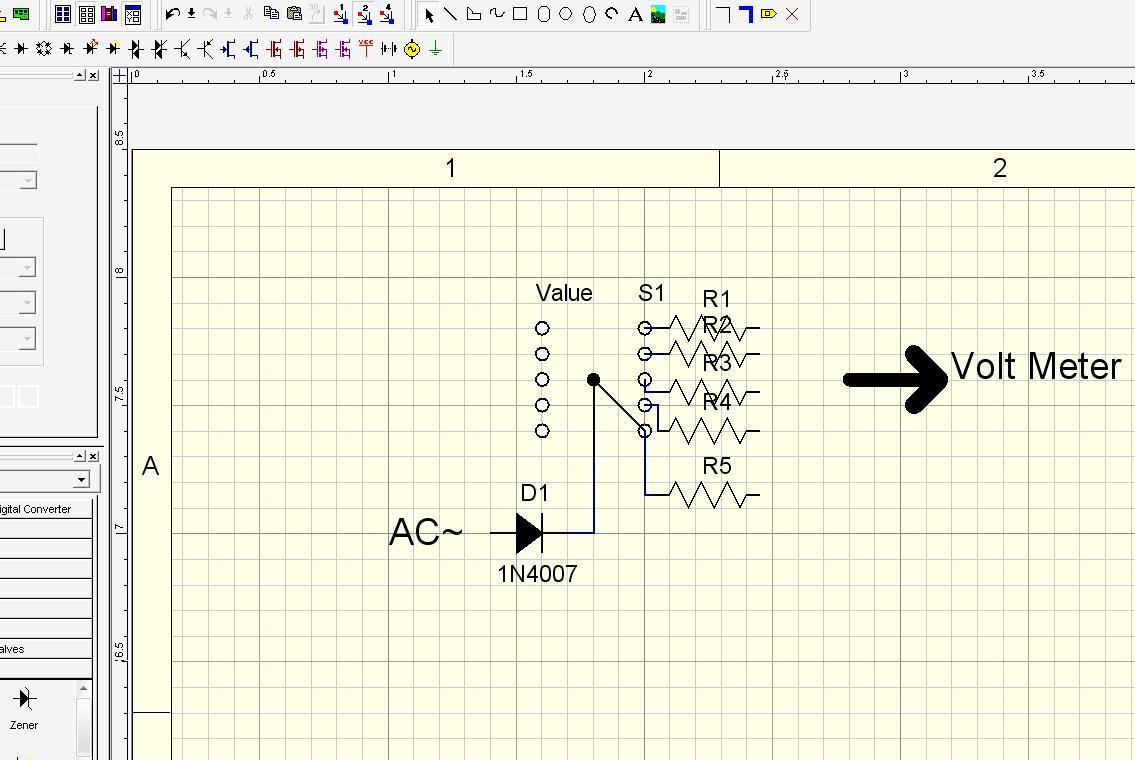The image size is (1135, 760).
Task: Choose the rectangle drawing tool
Action: pyautogui.click(x=520, y=14)
